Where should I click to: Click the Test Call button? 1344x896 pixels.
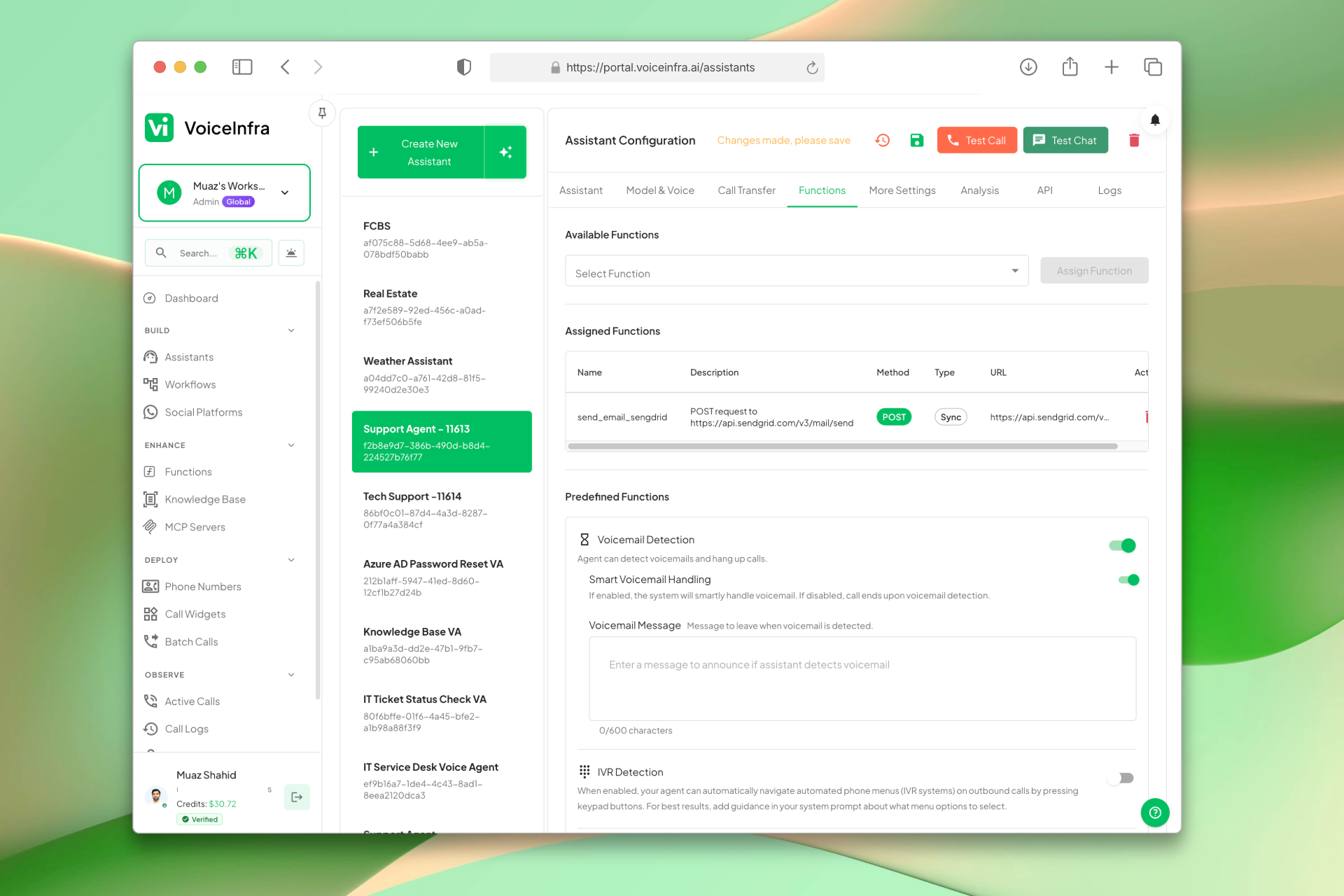(976, 140)
